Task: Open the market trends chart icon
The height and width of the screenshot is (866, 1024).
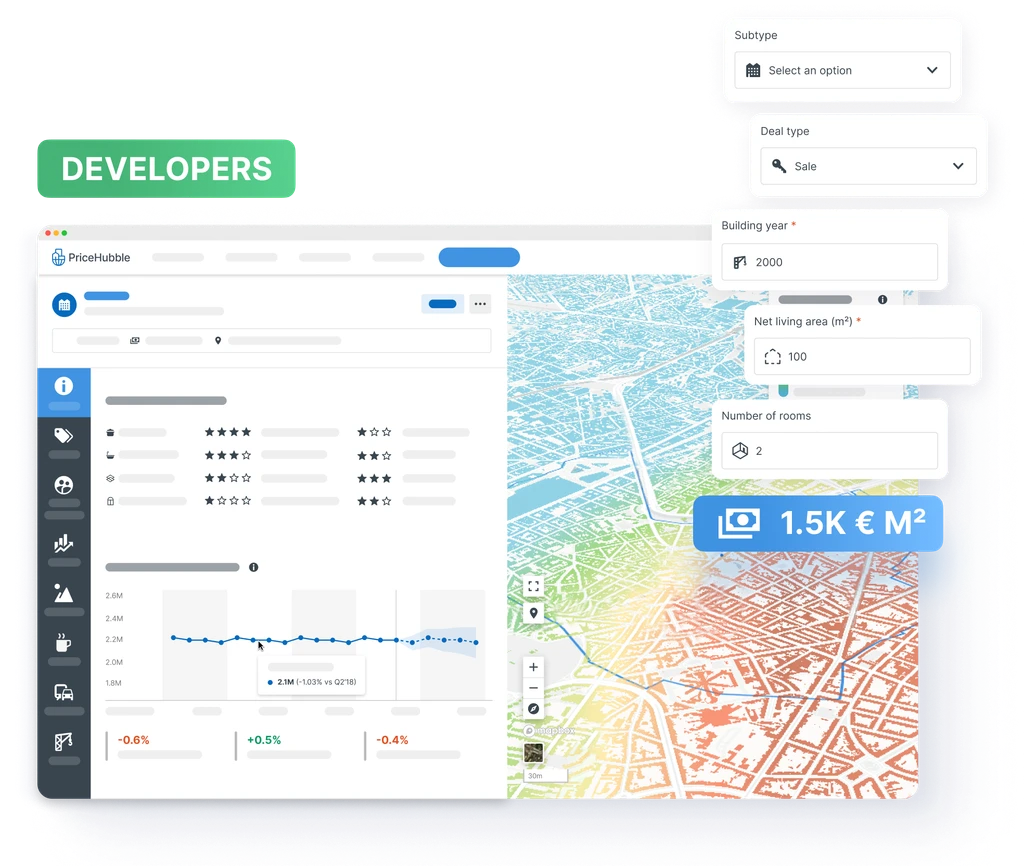Action: [x=64, y=543]
